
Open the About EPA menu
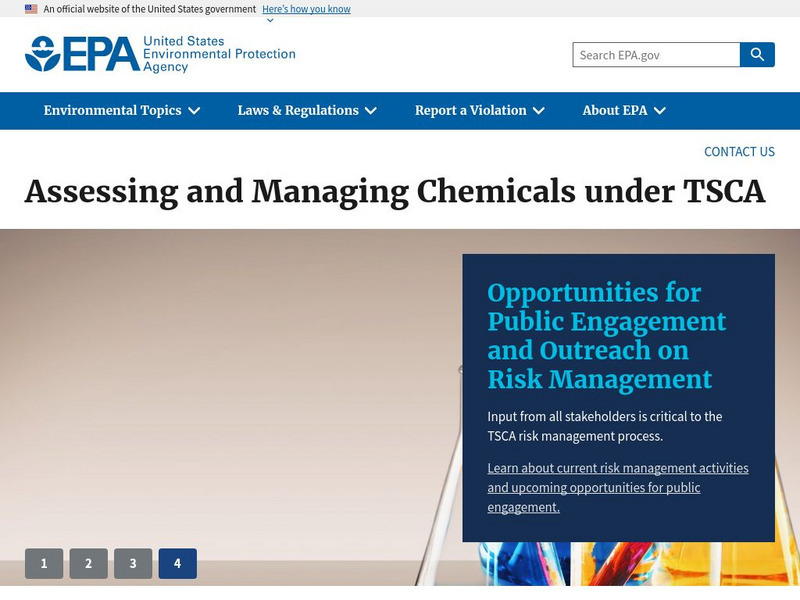(615, 111)
